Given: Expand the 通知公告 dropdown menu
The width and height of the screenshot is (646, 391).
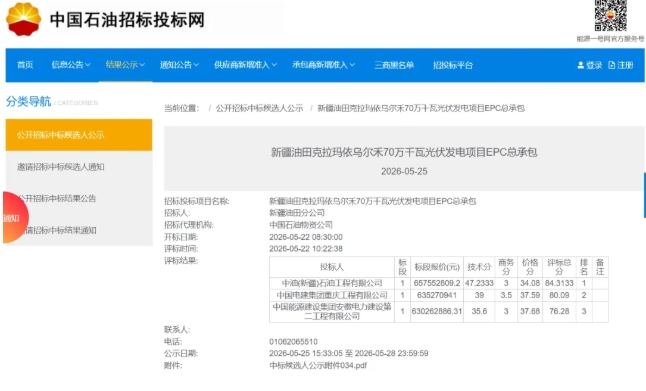Looking at the screenshot, I should [x=180, y=65].
